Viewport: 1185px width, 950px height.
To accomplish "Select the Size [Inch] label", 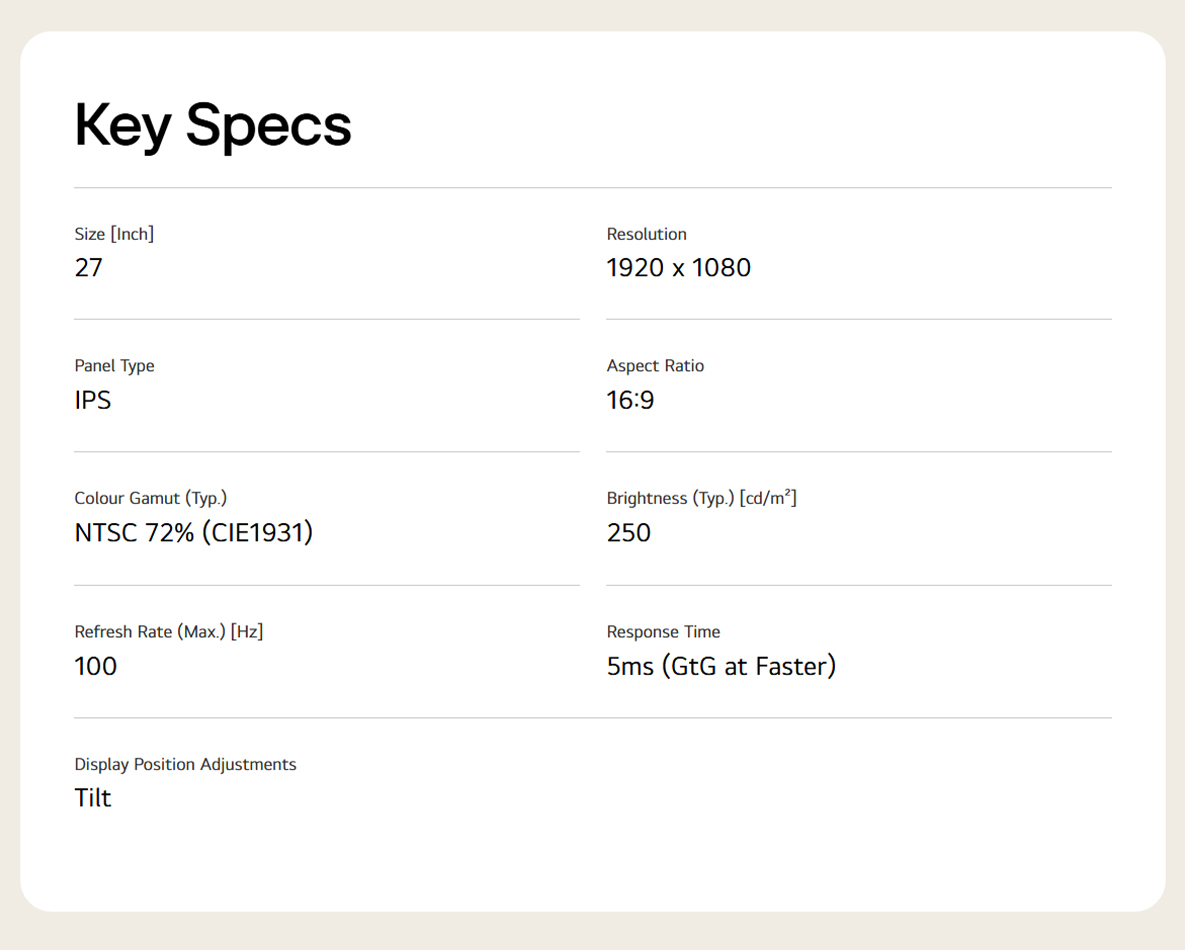I will point(114,234).
